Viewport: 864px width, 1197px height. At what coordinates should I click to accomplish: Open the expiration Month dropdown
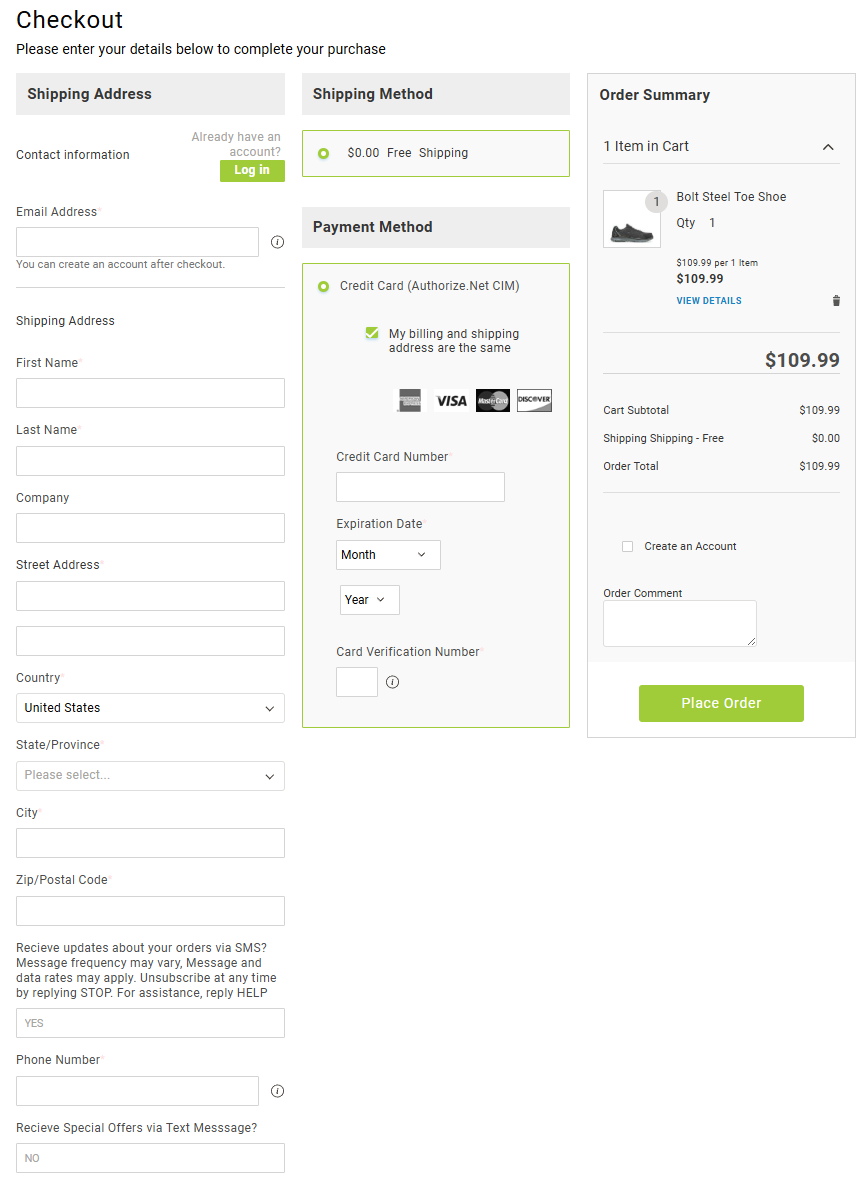click(388, 555)
